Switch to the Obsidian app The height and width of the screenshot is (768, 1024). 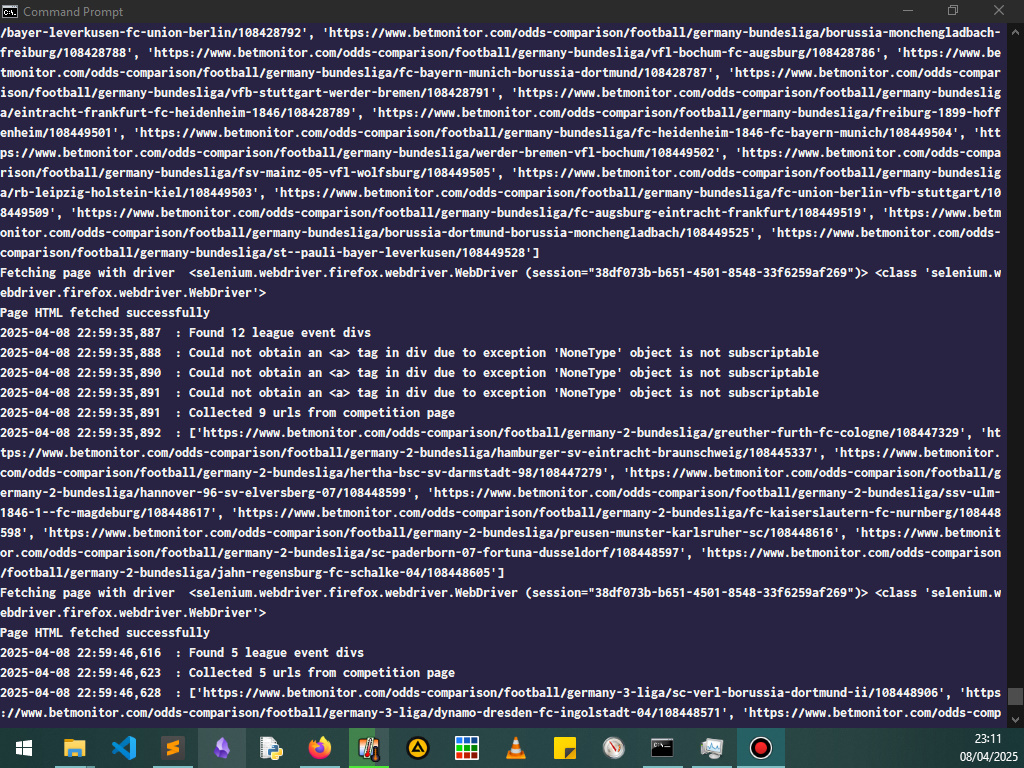point(221,747)
